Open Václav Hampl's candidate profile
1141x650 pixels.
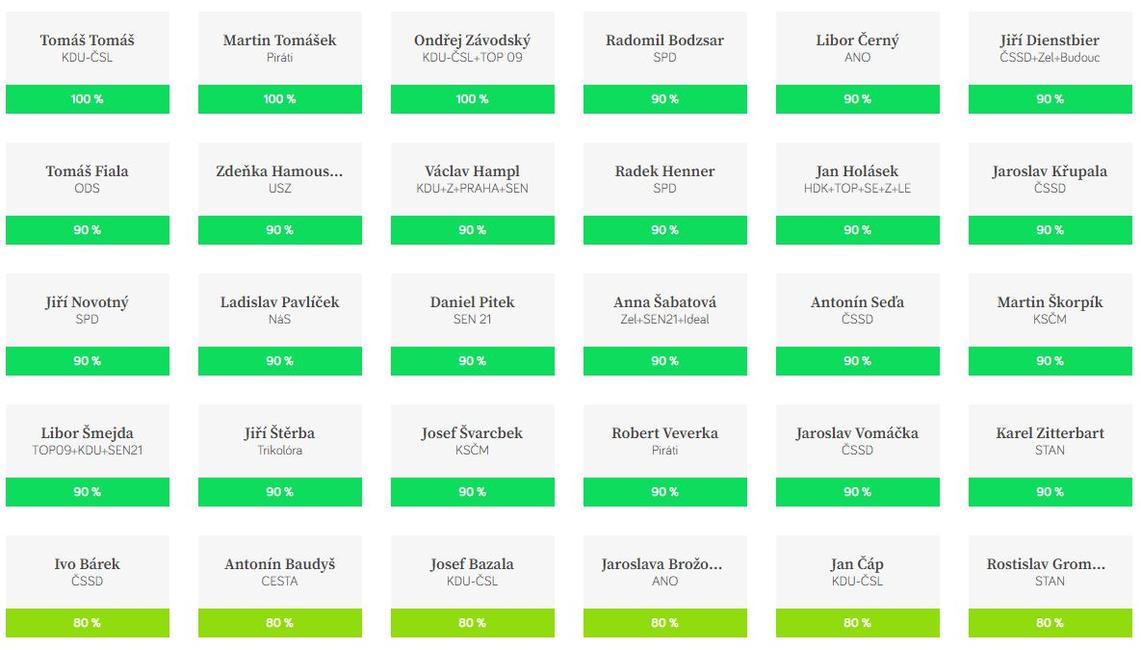[x=472, y=179]
